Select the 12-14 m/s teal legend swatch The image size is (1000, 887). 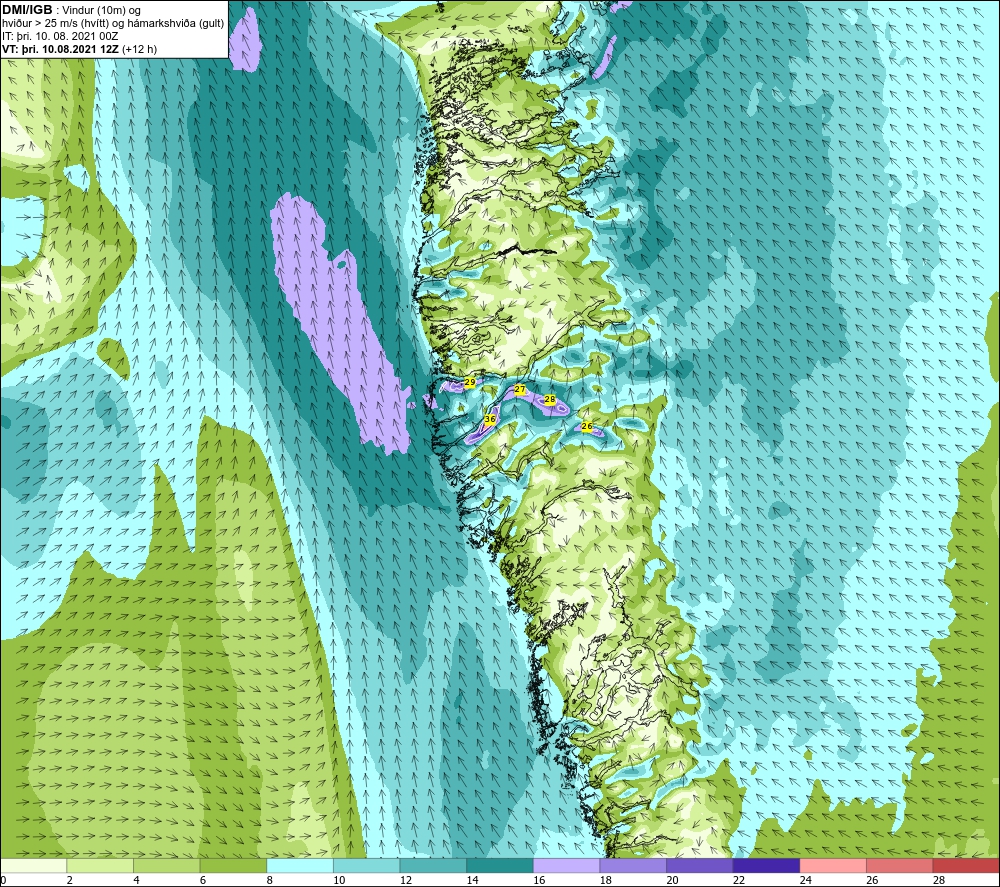pyautogui.click(x=433, y=865)
